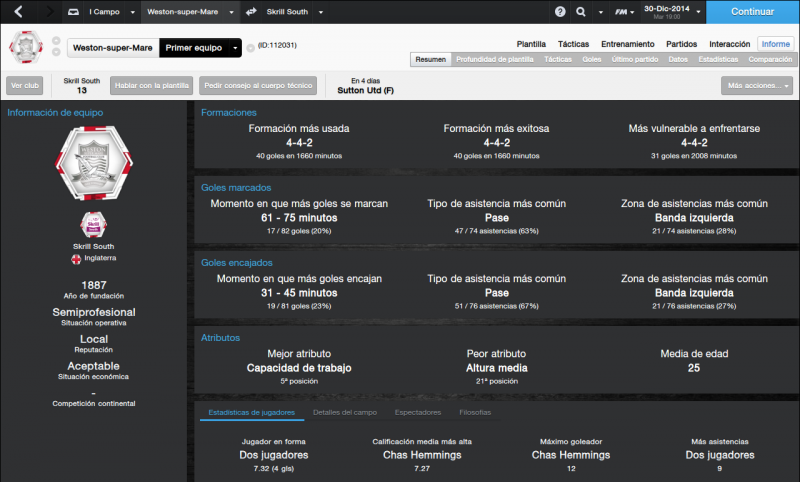Viewport: 800px width, 482px height.
Task: Open Skrill South in top bar
Action: 287,12
